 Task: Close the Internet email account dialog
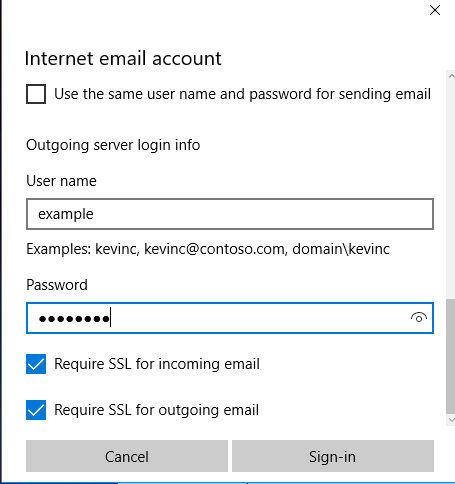[x=435, y=10]
